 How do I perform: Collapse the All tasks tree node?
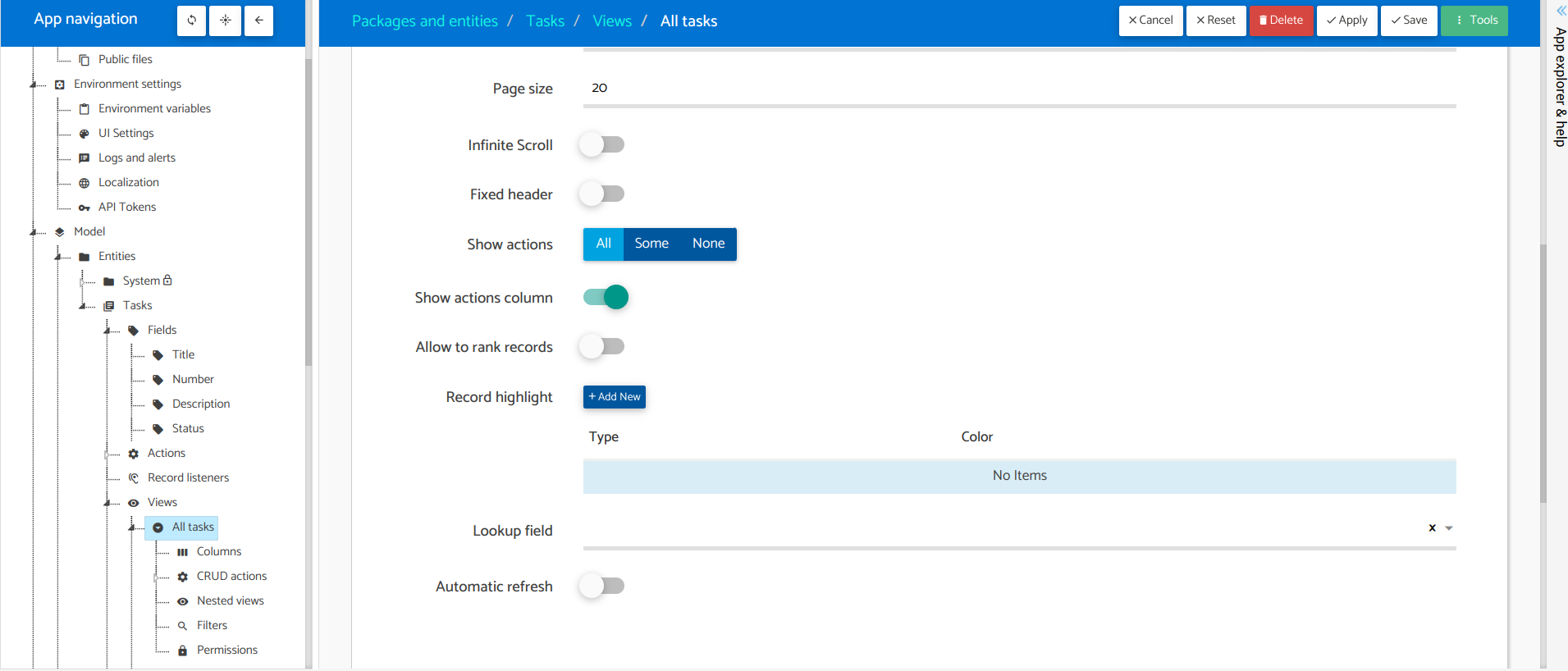133,527
